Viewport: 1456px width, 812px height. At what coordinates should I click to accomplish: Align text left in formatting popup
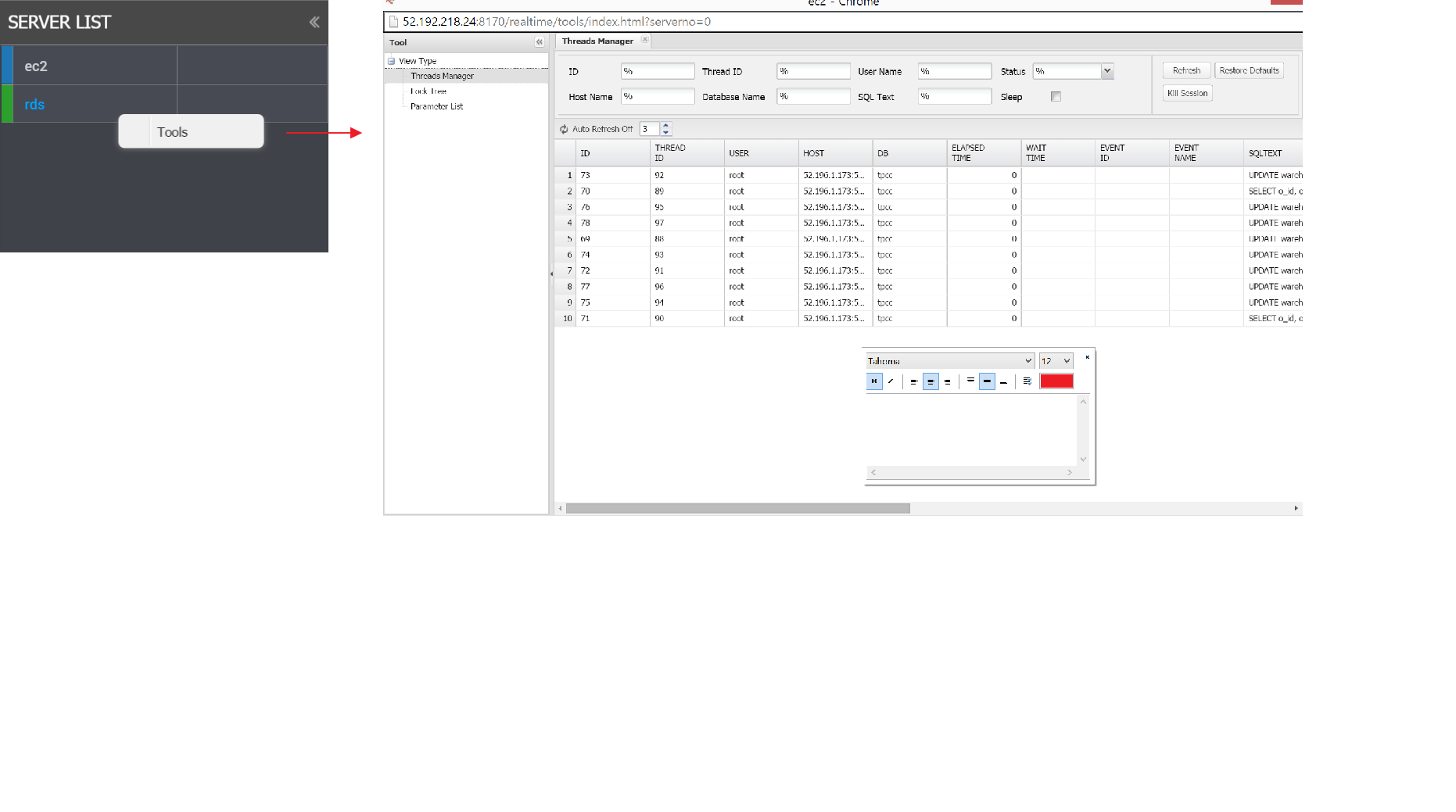(x=913, y=381)
